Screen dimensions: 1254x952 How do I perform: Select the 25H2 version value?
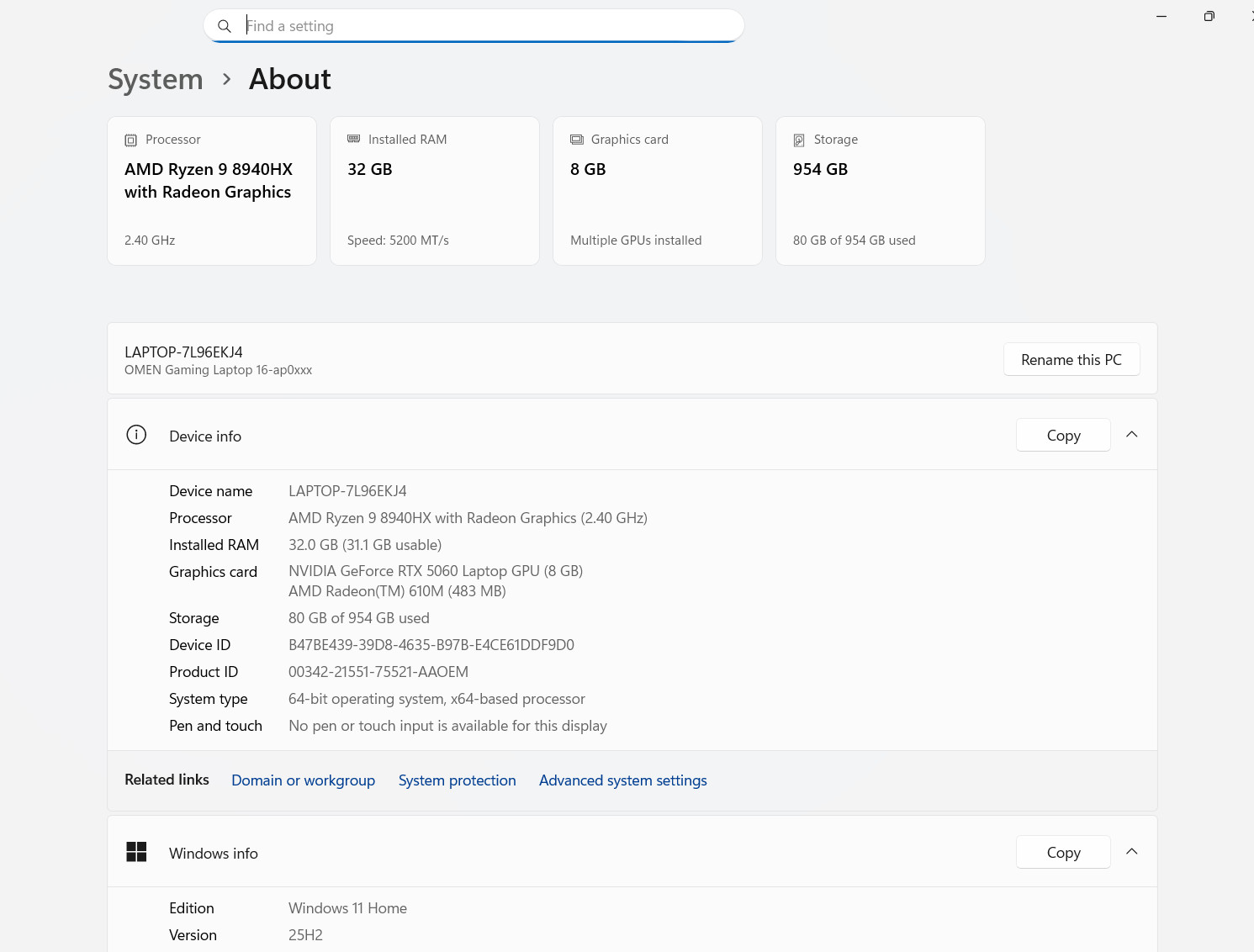[x=305, y=935]
